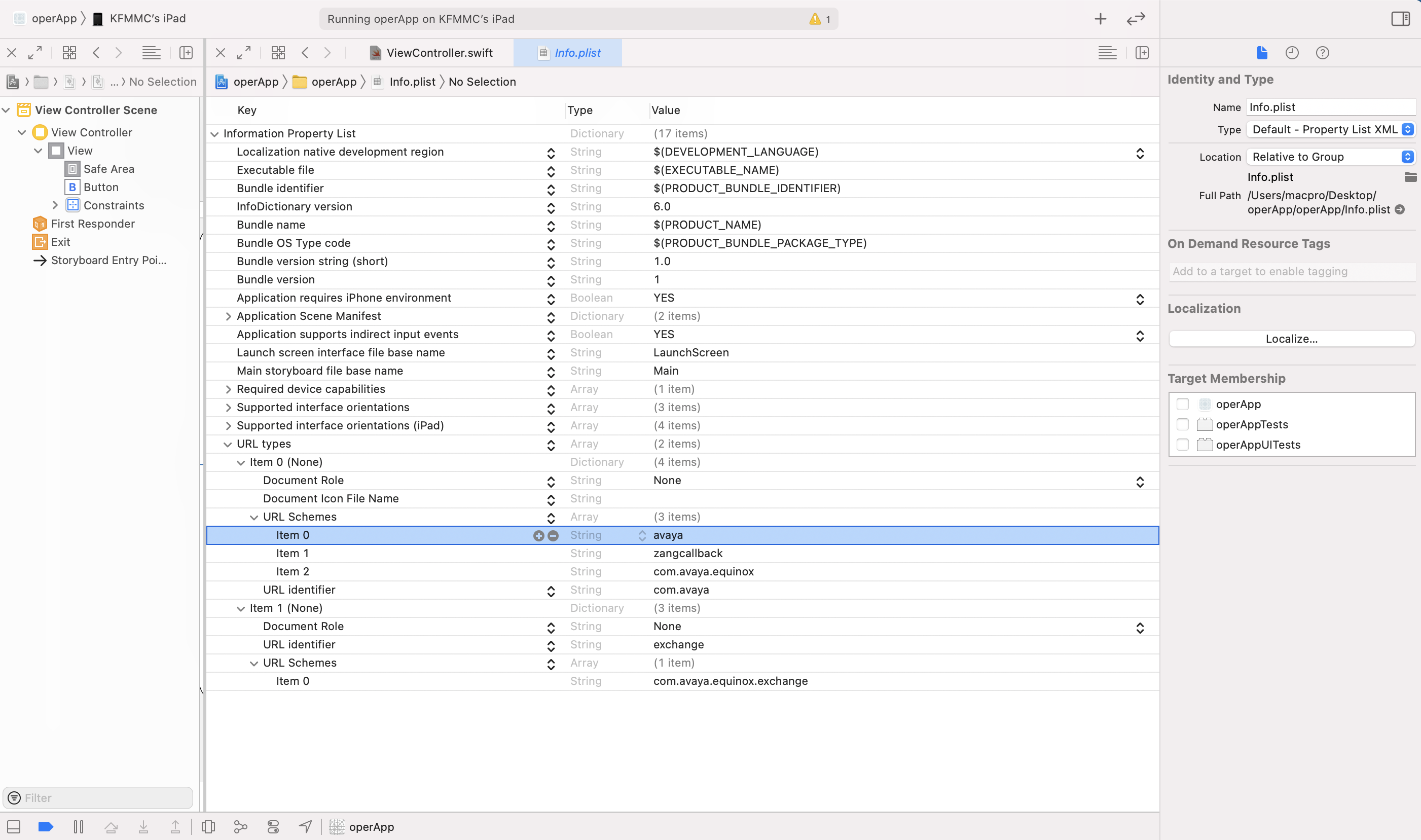Select KFMMC's iPad run destination
This screenshot has width=1421, height=840.
click(x=139, y=19)
